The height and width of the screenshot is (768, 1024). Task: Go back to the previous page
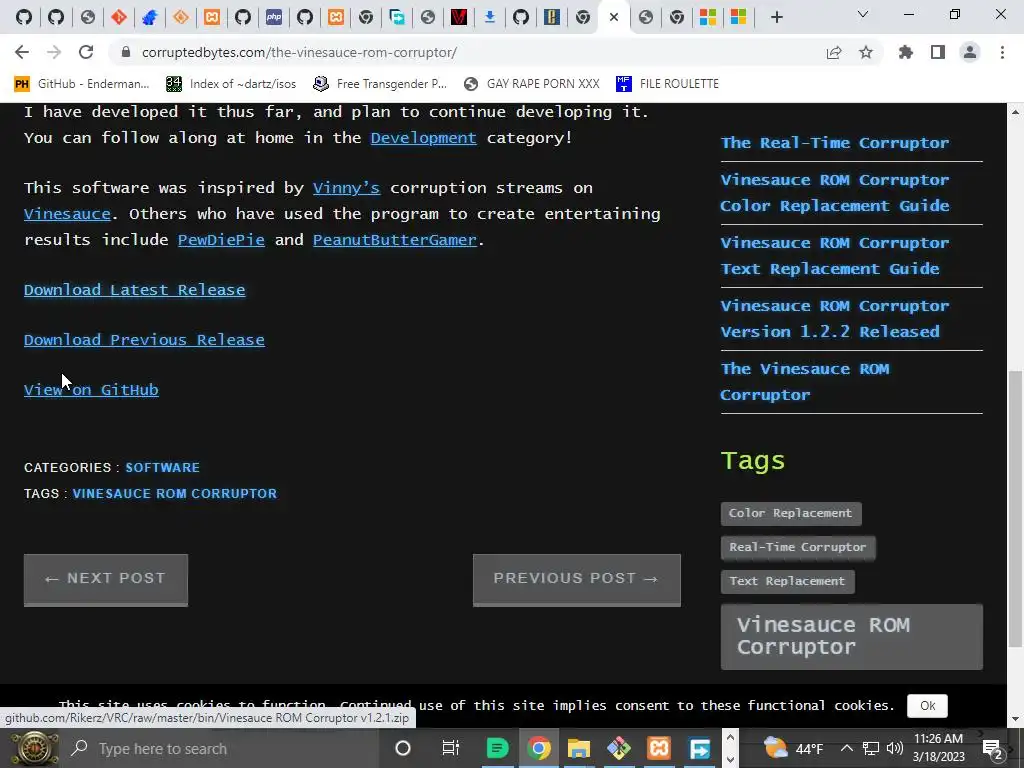click(x=22, y=52)
